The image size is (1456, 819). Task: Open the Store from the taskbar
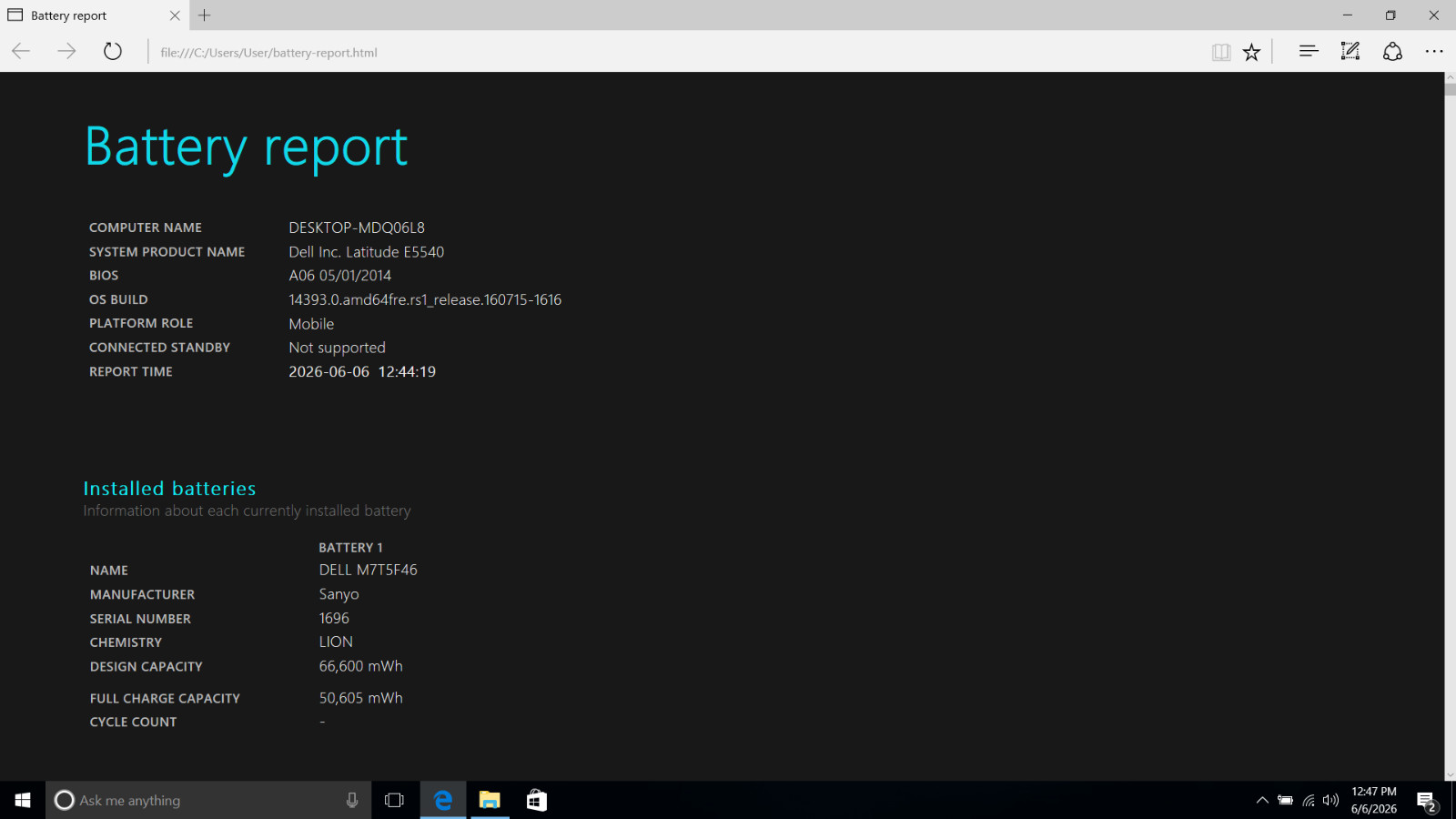tap(537, 800)
